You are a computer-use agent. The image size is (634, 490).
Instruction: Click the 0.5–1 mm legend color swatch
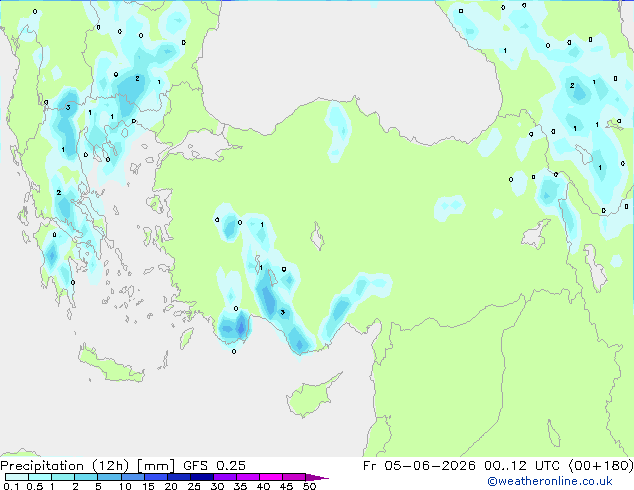coord(40,477)
